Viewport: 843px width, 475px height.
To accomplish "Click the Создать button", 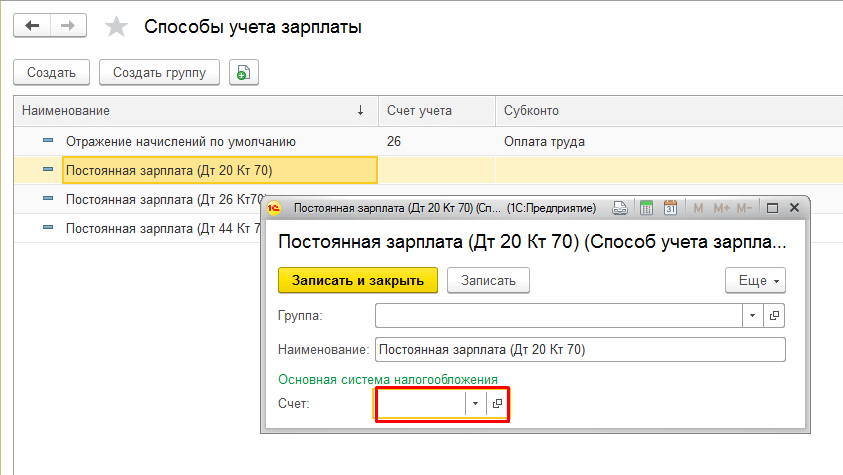I will click(x=52, y=73).
